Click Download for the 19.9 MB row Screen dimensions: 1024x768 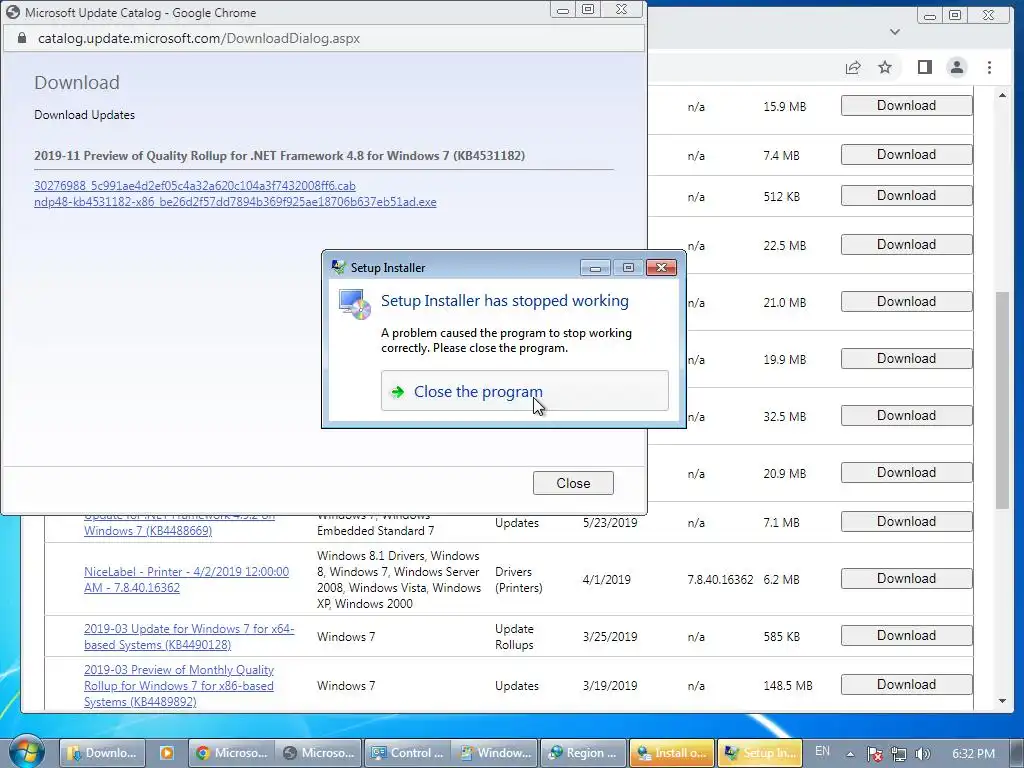click(906, 359)
